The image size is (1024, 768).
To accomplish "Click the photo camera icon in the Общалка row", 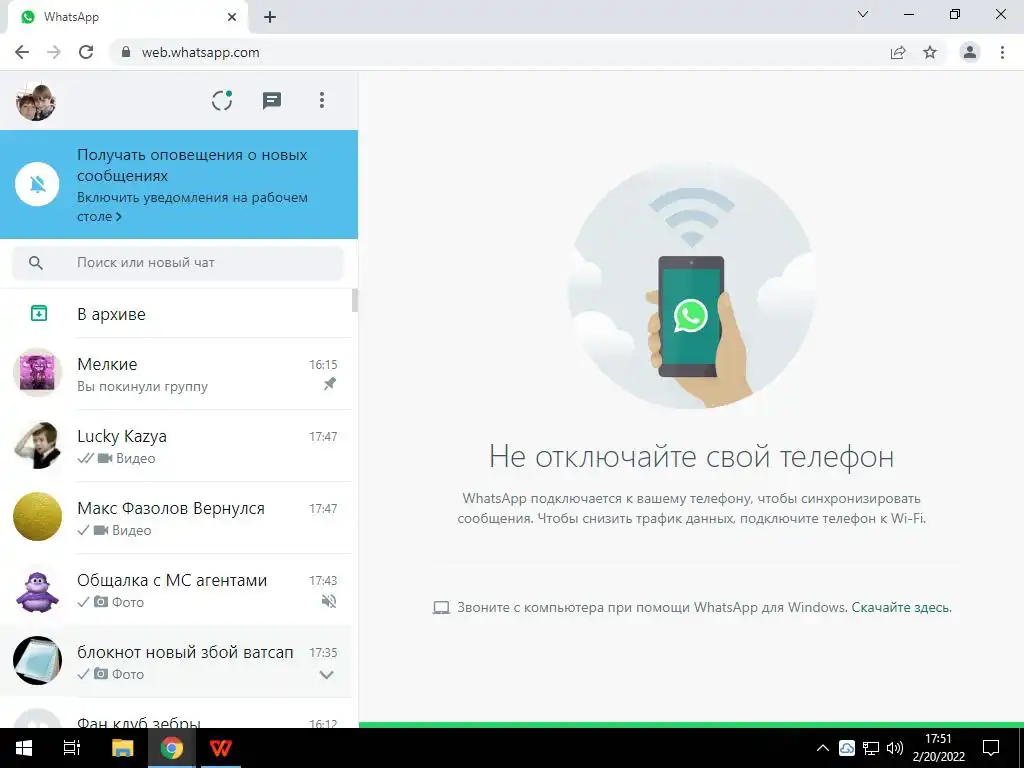I will pyautogui.click(x=101, y=601).
